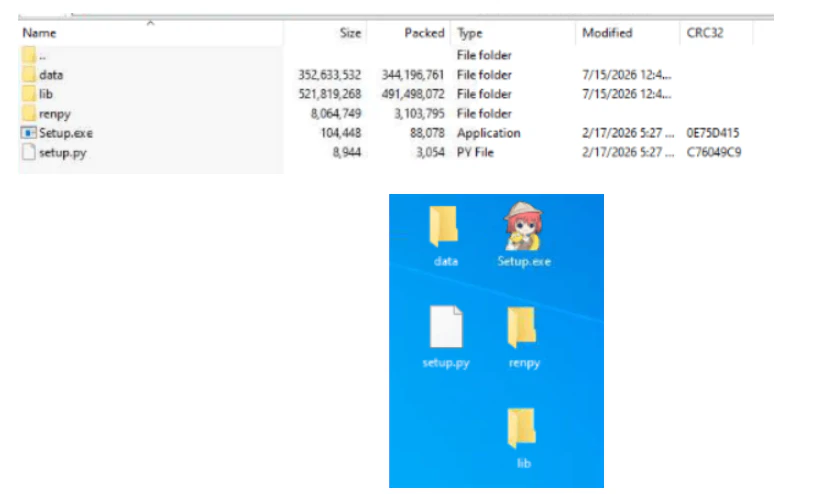Select the setup.py file icon on desktop

445,326
